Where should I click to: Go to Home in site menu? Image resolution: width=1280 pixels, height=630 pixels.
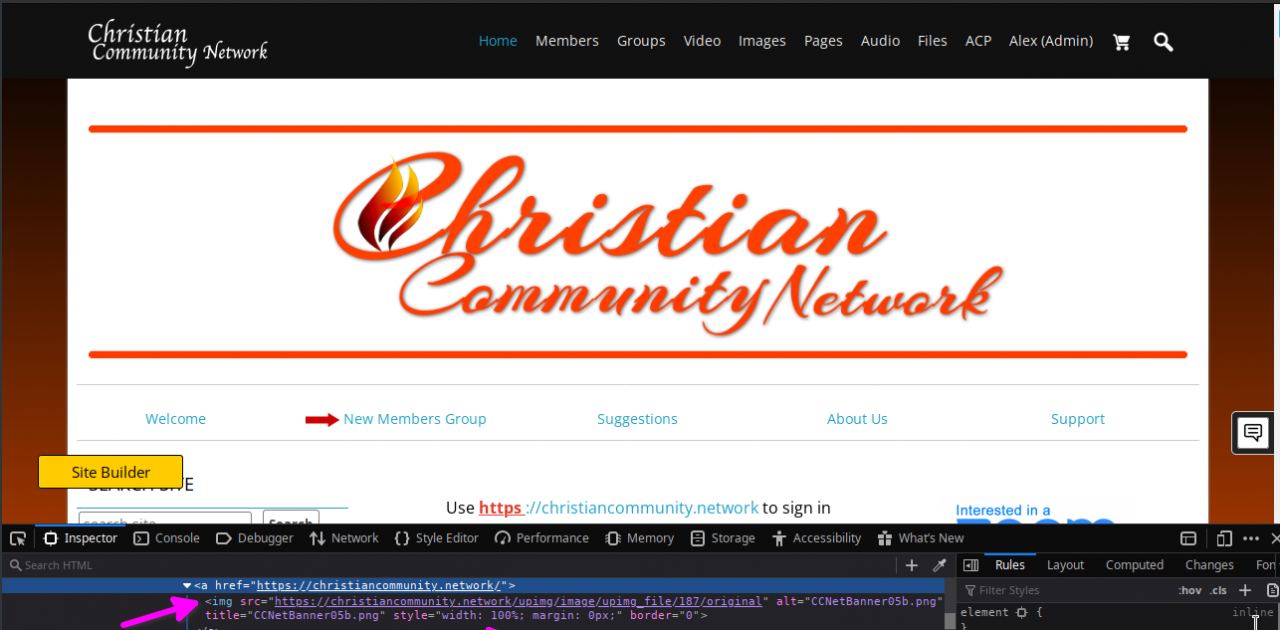coord(498,41)
